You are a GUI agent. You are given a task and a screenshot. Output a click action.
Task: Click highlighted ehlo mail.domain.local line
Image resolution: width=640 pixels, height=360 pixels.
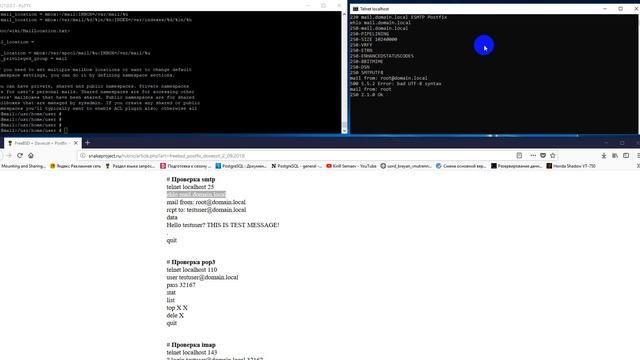pos(196,194)
